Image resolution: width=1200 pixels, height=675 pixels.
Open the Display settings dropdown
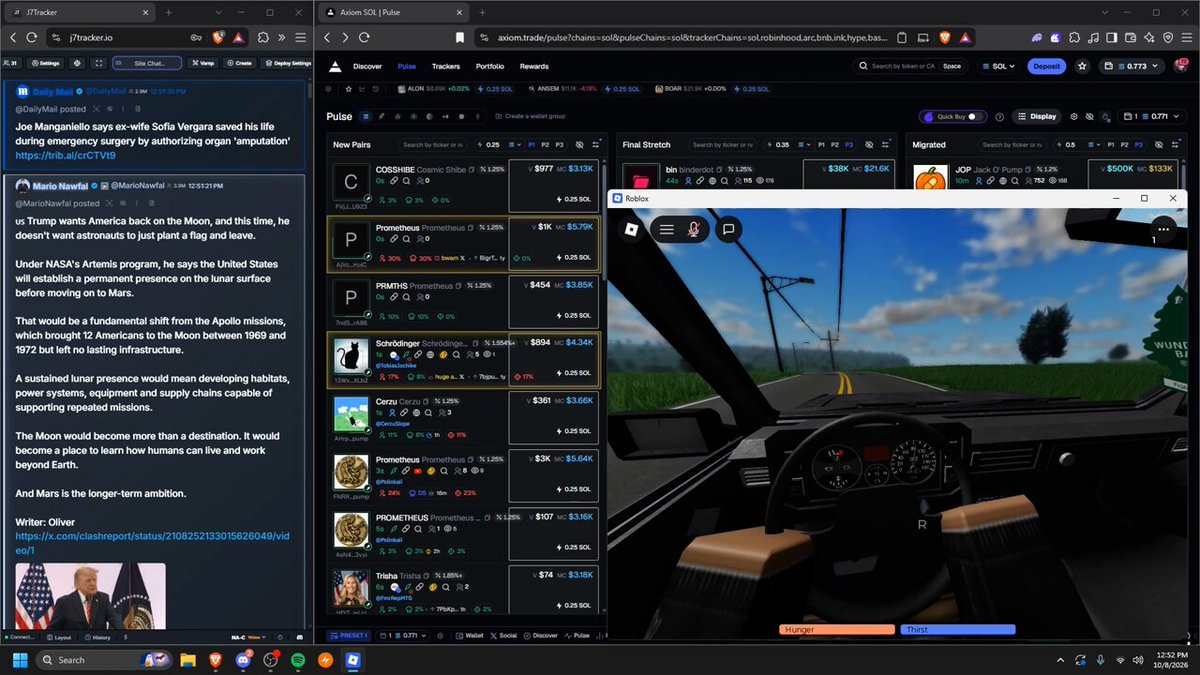click(1039, 116)
